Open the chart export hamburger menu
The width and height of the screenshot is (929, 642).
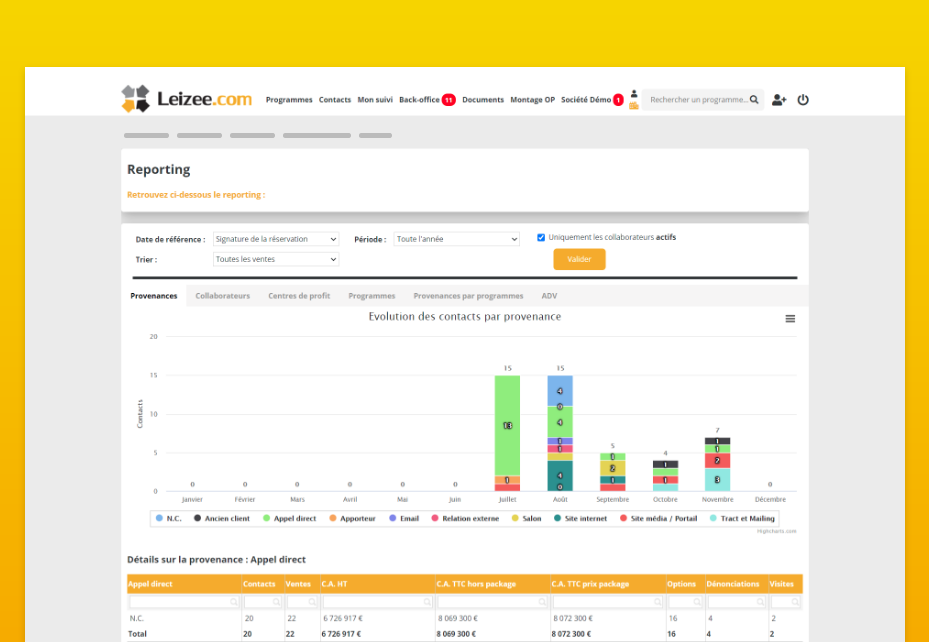click(790, 318)
